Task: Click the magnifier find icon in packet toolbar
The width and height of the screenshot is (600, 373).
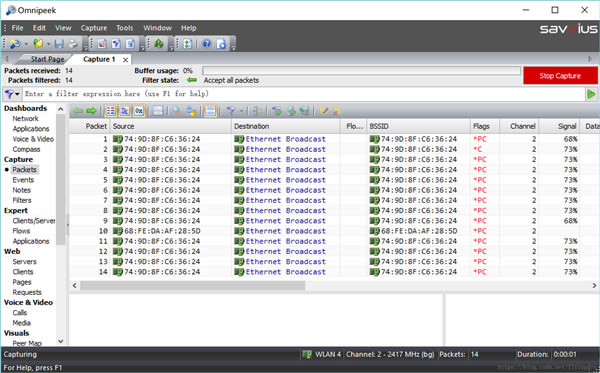Action: [177, 111]
